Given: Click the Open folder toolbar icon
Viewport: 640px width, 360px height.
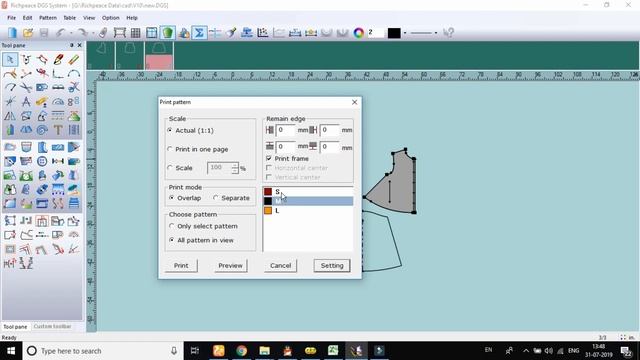Looking at the screenshot, I should point(28,33).
